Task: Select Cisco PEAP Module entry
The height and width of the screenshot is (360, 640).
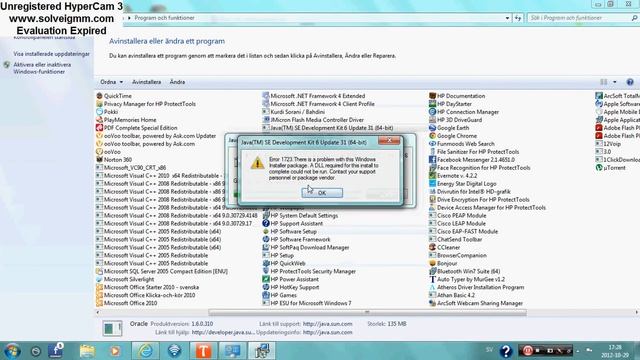Action: click(458, 216)
